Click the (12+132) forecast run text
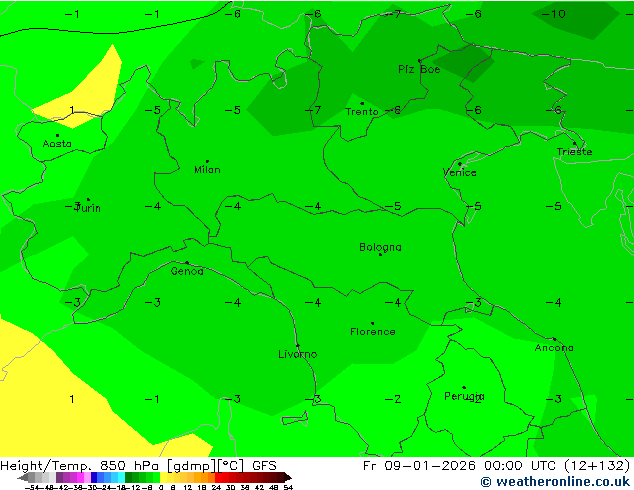 point(597,466)
